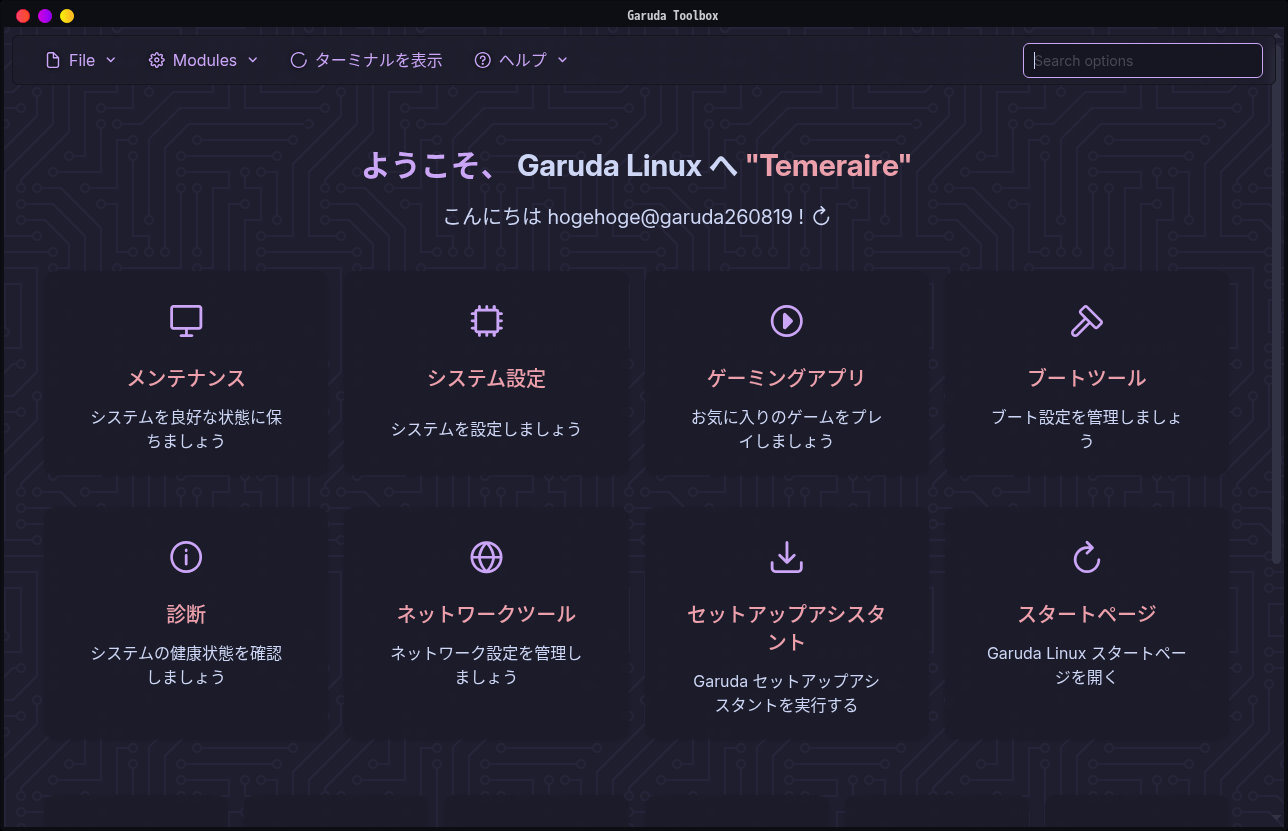This screenshot has height=831, width=1288.
Task: Open the 診断 module title
Action: coord(186,614)
